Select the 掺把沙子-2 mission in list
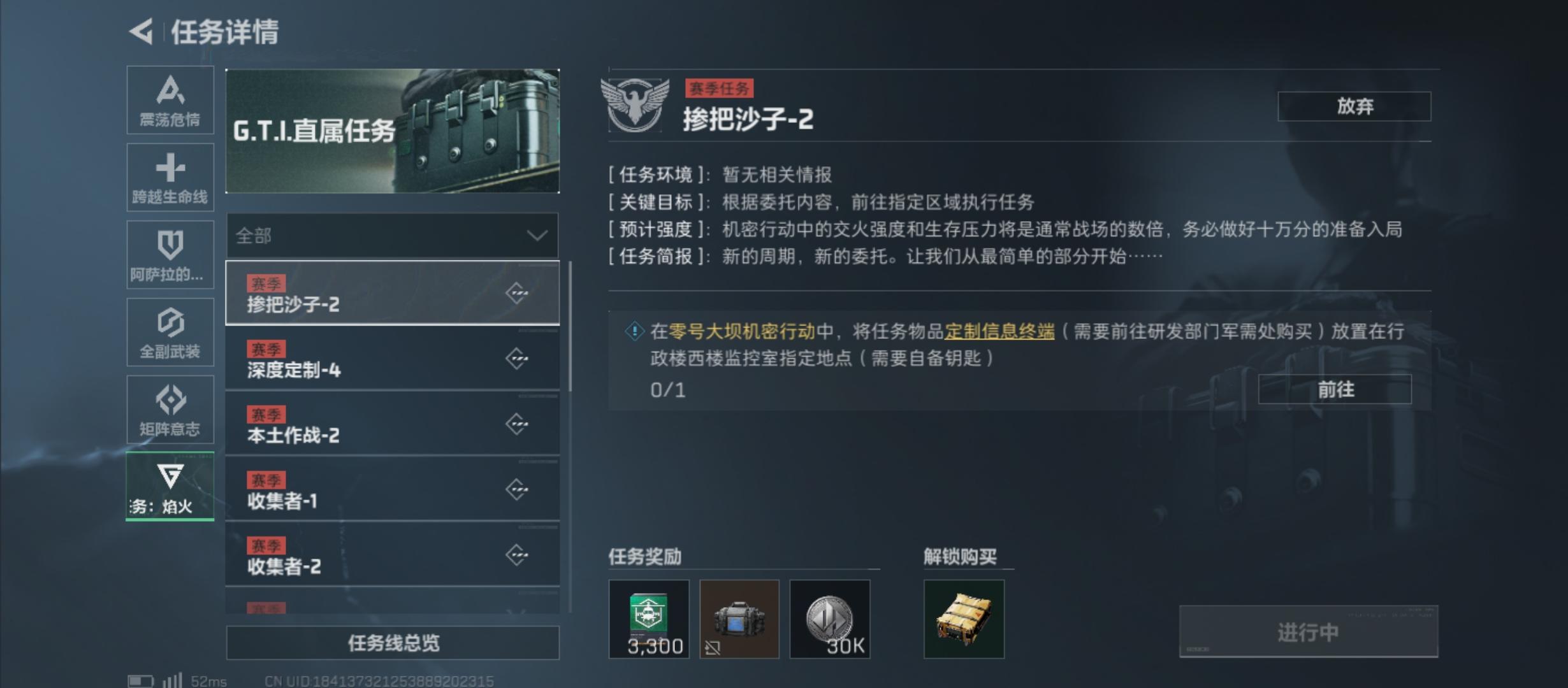The width and height of the screenshot is (1568, 688). point(393,293)
